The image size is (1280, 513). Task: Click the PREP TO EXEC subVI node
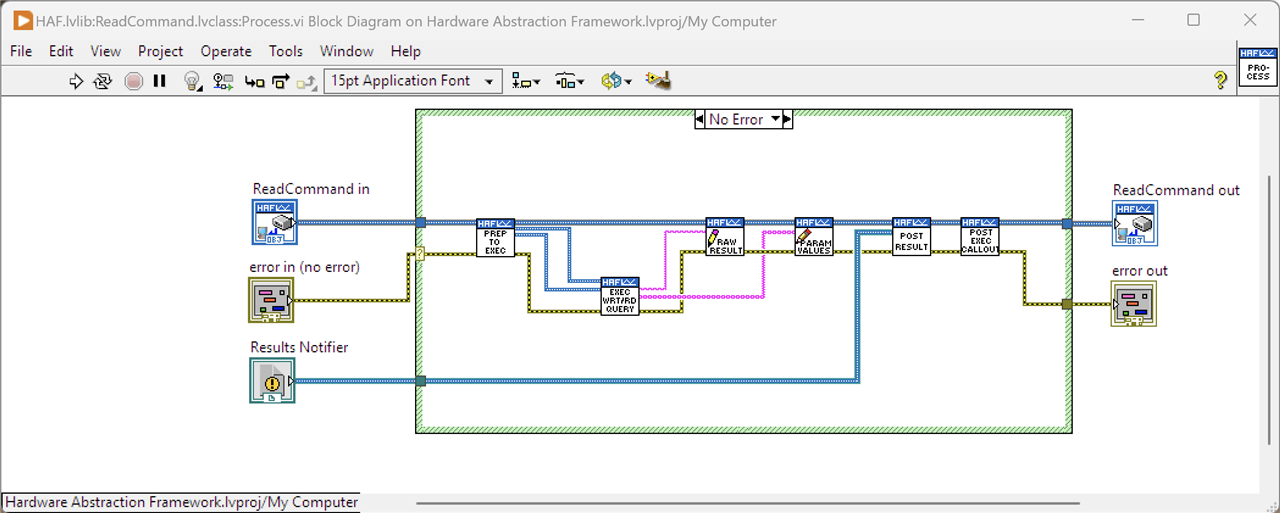(x=495, y=238)
